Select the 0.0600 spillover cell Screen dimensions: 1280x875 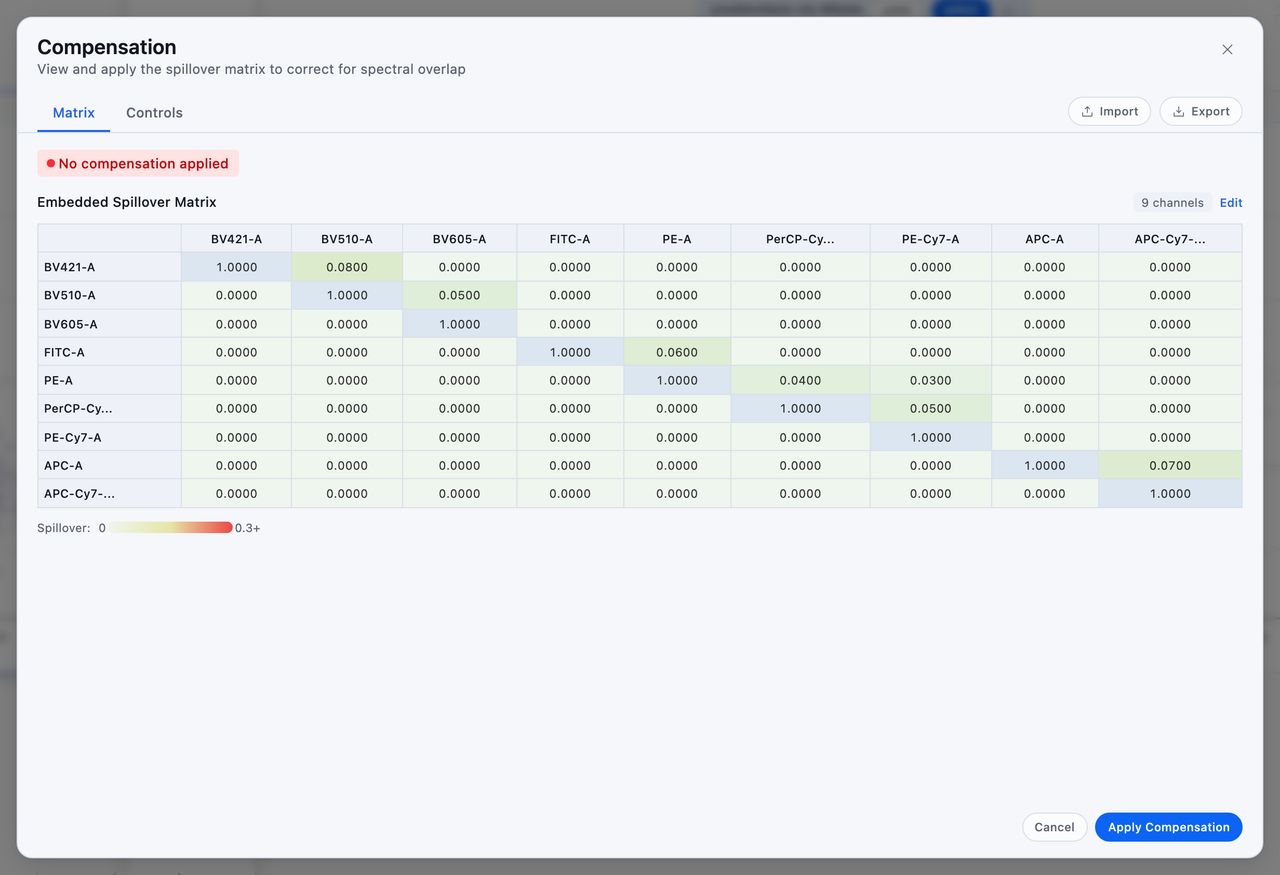(677, 352)
